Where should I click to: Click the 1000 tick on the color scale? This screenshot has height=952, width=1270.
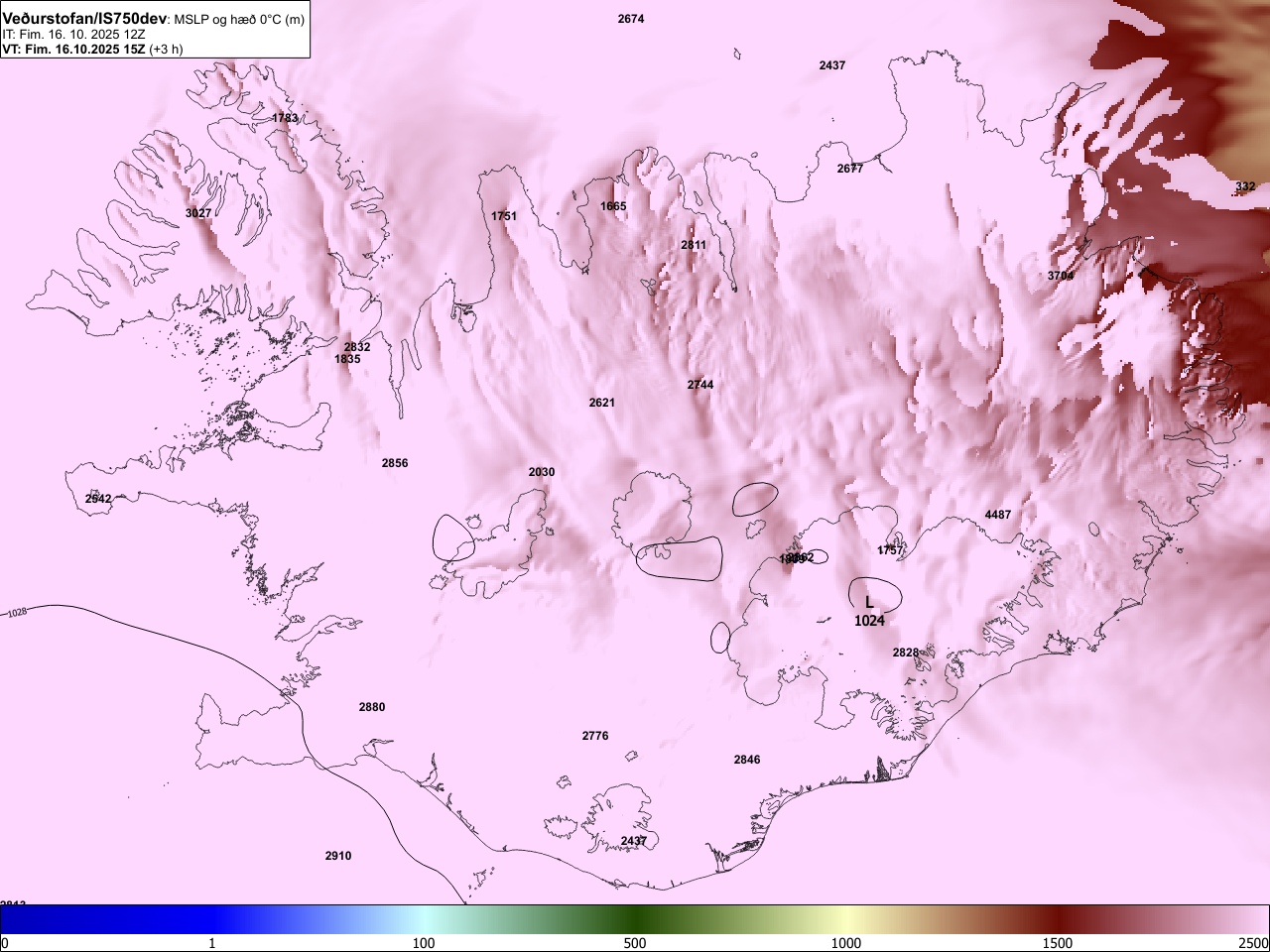pyautogui.click(x=846, y=943)
